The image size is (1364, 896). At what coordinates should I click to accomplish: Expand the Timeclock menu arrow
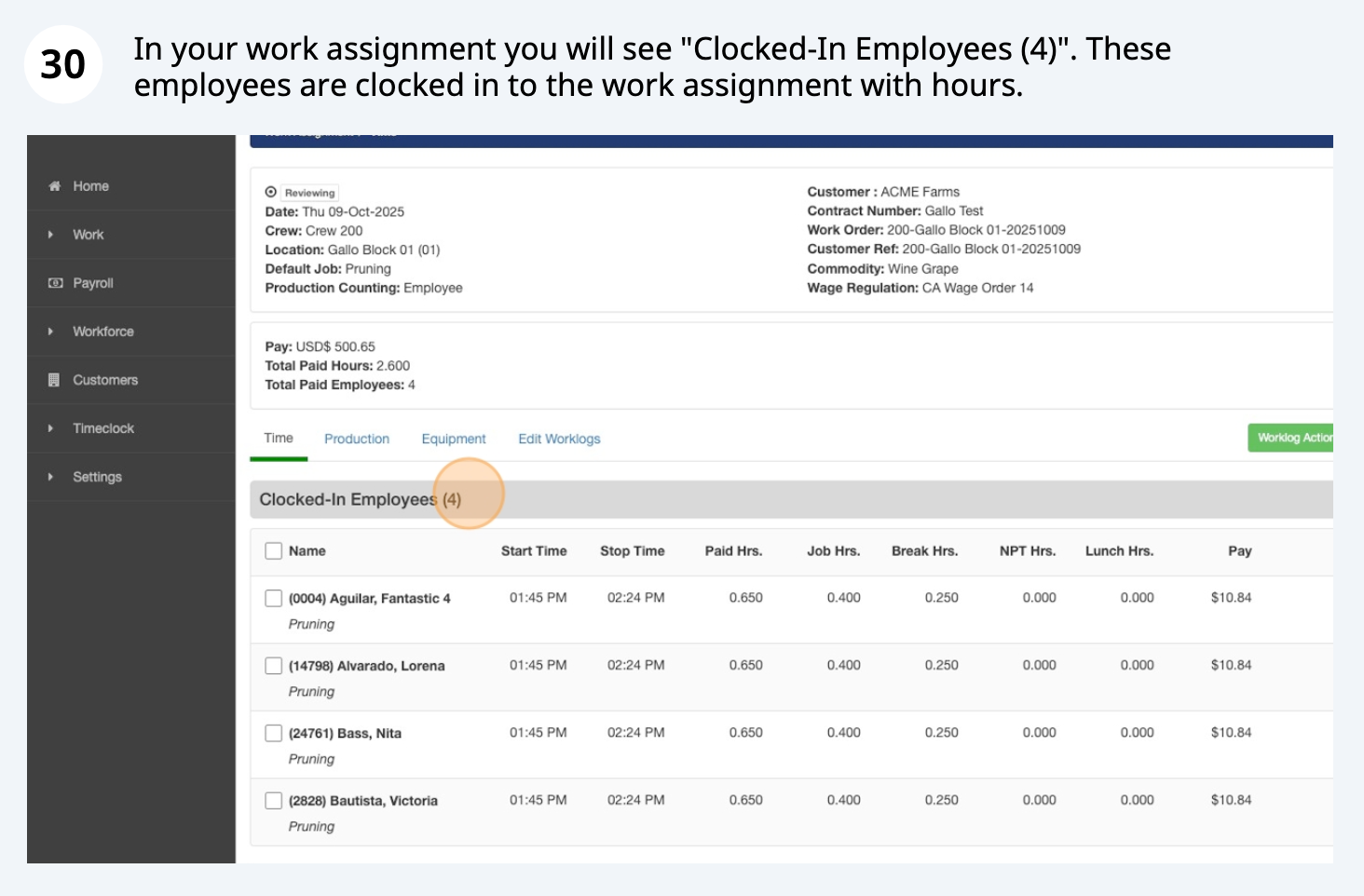(x=51, y=428)
